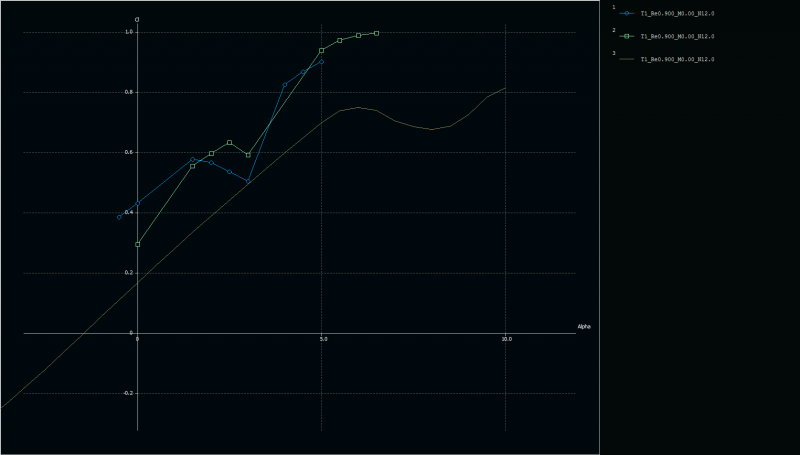800x455 pixels.
Task: Click the green square data point at Alpha 0
Action: pos(138,244)
